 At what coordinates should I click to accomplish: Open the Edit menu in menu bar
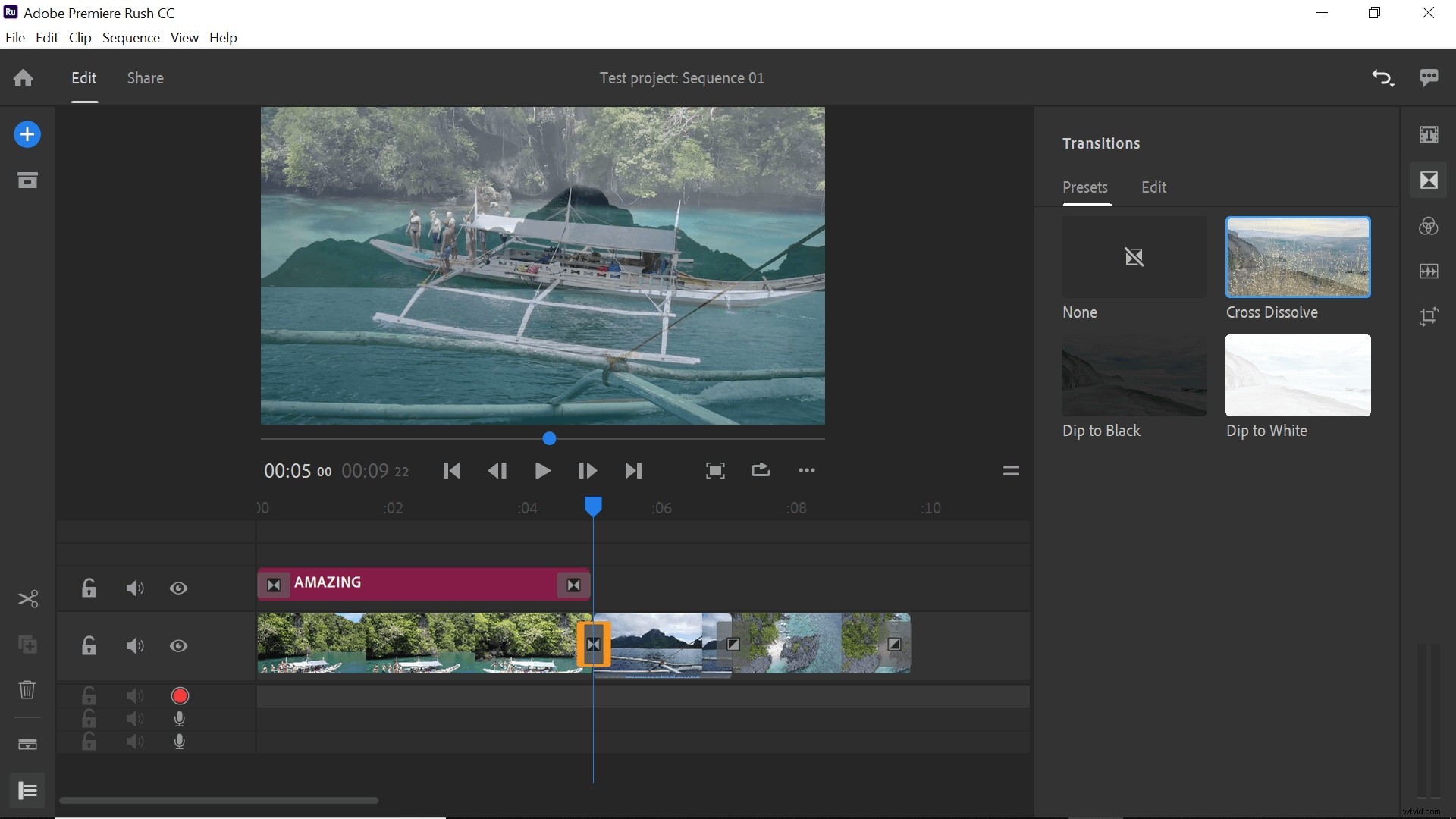coord(47,38)
